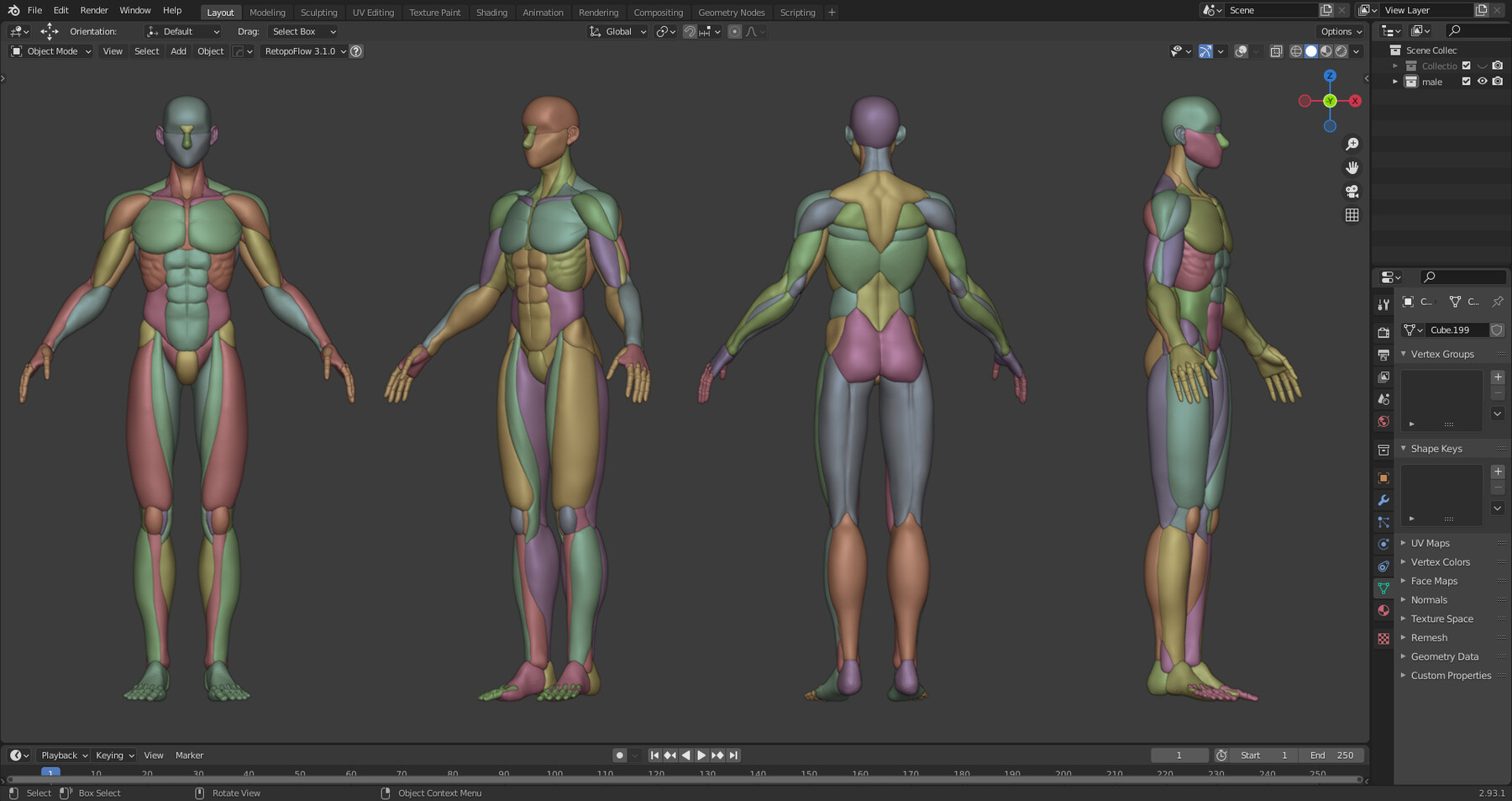Image resolution: width=1512 pixels, height=801 pixels.
Task: Toggle X-ray display mode
Action: click(x=1276, y=51)
